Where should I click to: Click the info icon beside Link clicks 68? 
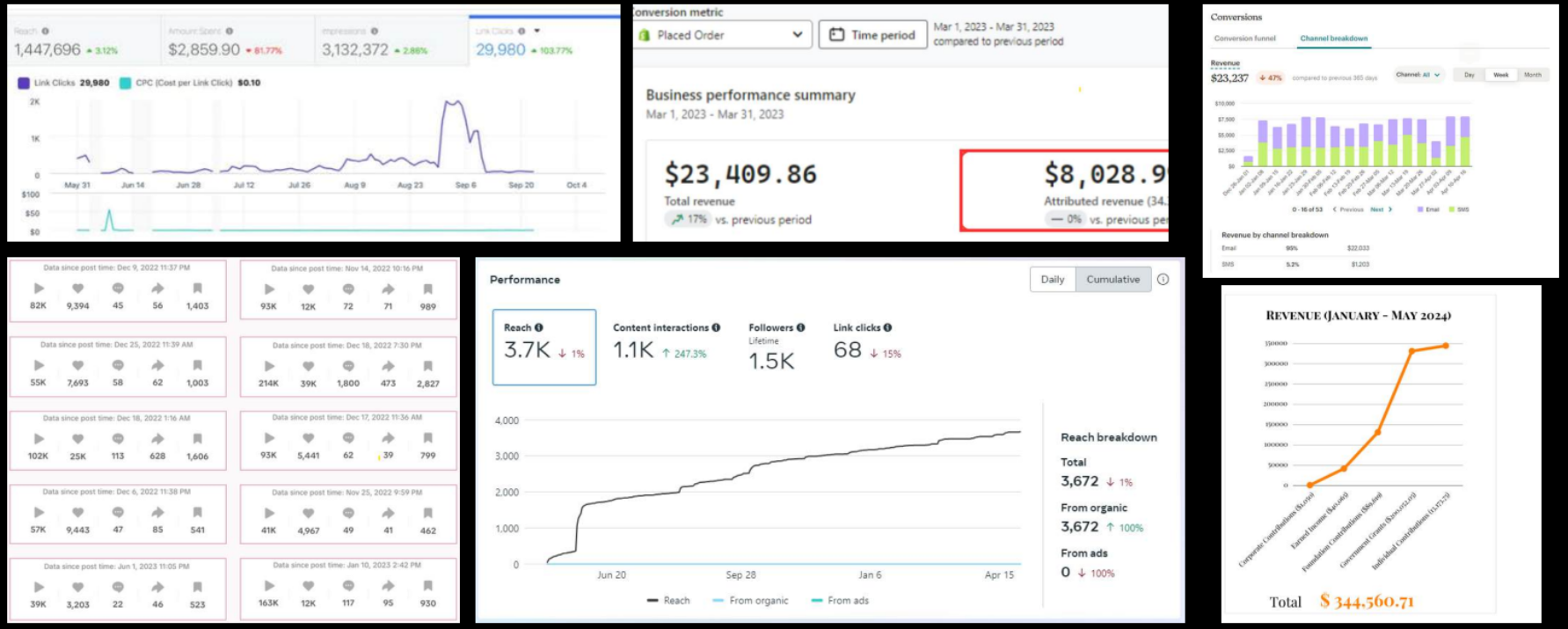pos(887,327)
